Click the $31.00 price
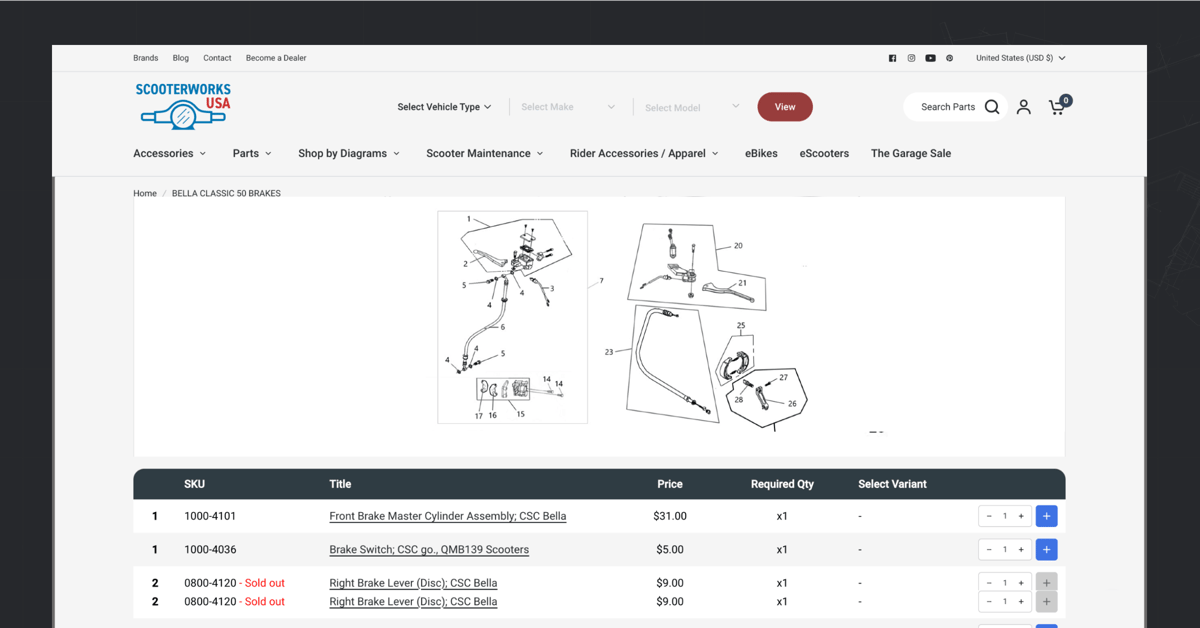The image size is (1200, 628). 670,516
